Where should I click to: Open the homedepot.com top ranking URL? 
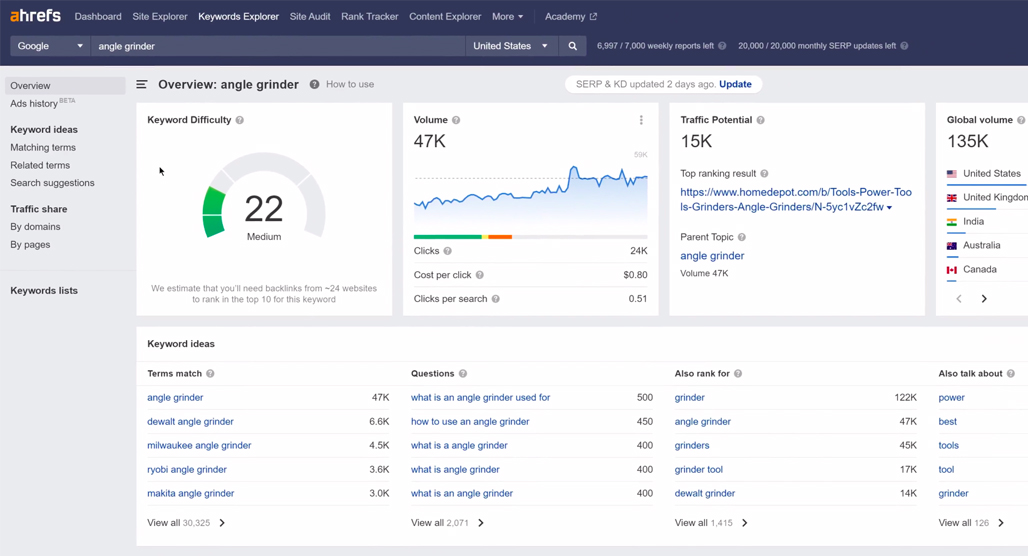point(795,199)
